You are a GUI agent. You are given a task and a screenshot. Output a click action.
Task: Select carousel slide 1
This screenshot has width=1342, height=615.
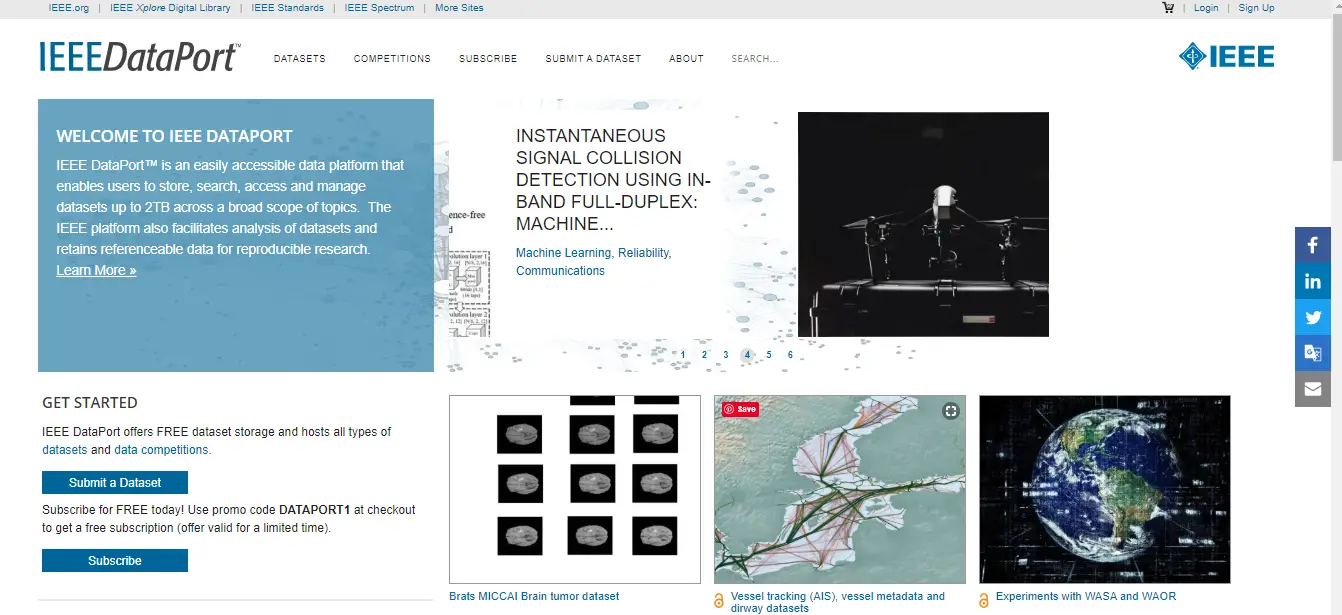pos(683,355)
